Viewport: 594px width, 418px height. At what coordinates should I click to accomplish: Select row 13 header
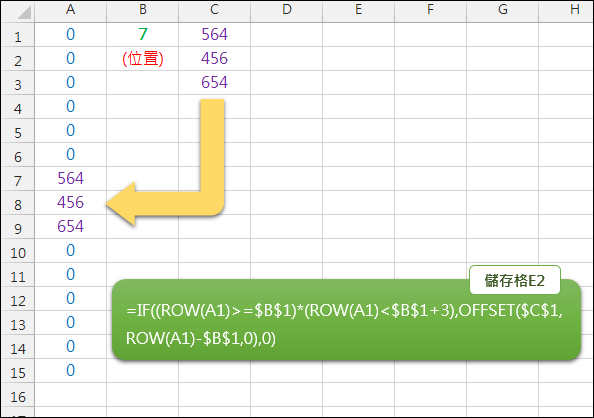pos(18,323)
